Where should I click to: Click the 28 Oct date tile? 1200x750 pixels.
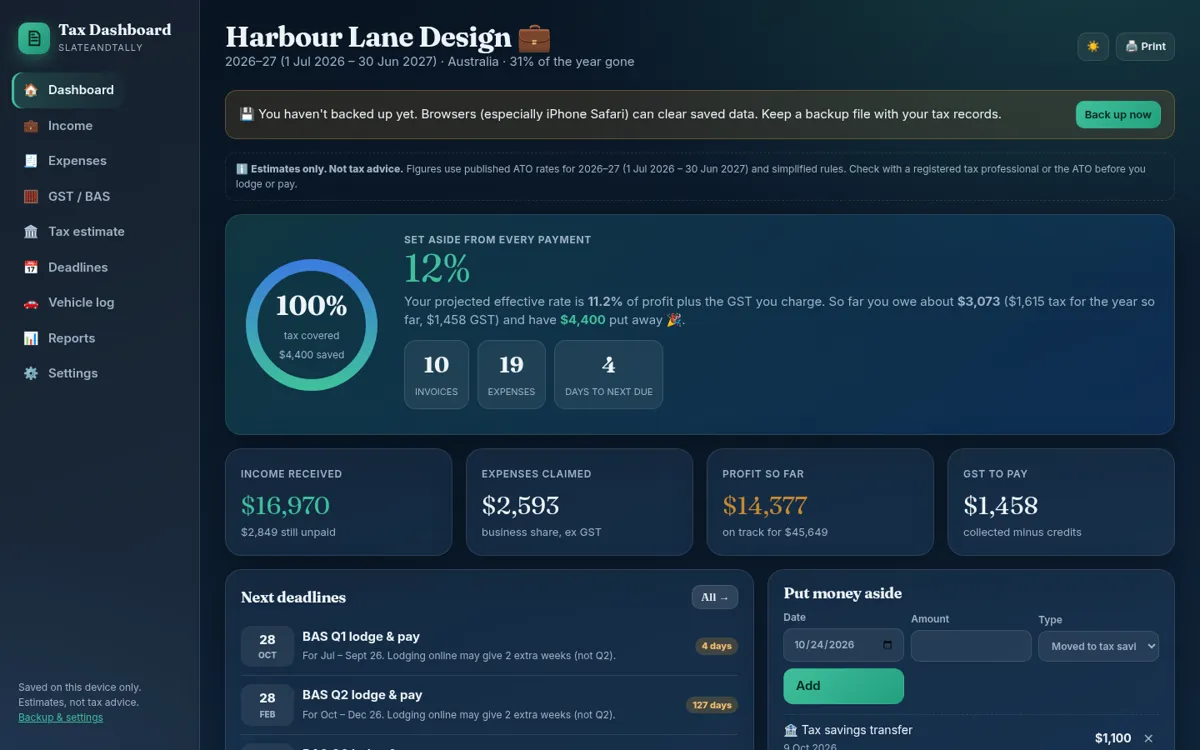click(267, 646)
